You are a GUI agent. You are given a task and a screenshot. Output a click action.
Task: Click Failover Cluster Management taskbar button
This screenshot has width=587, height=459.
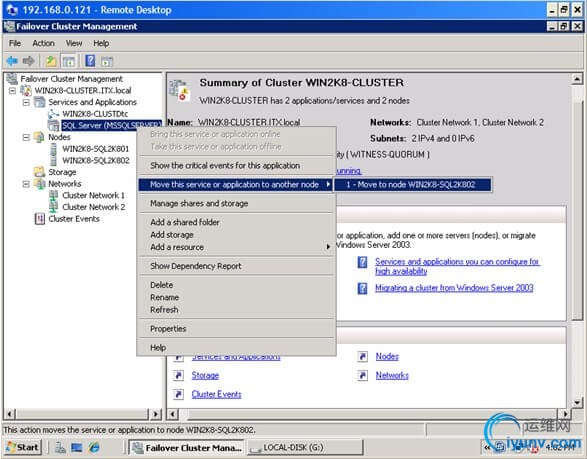coord(187,447)
